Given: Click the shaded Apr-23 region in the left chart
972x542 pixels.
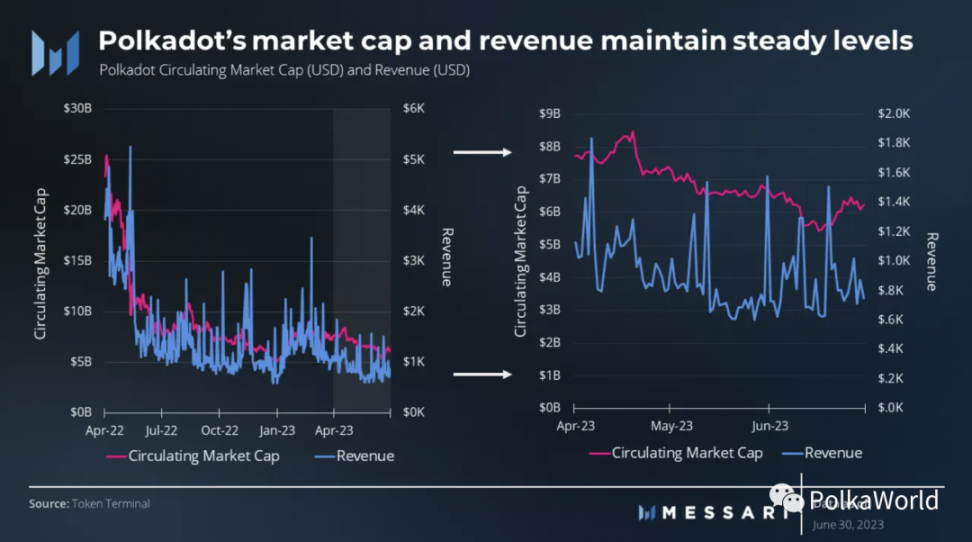Looking at the screenshot, I should point(362,260).
